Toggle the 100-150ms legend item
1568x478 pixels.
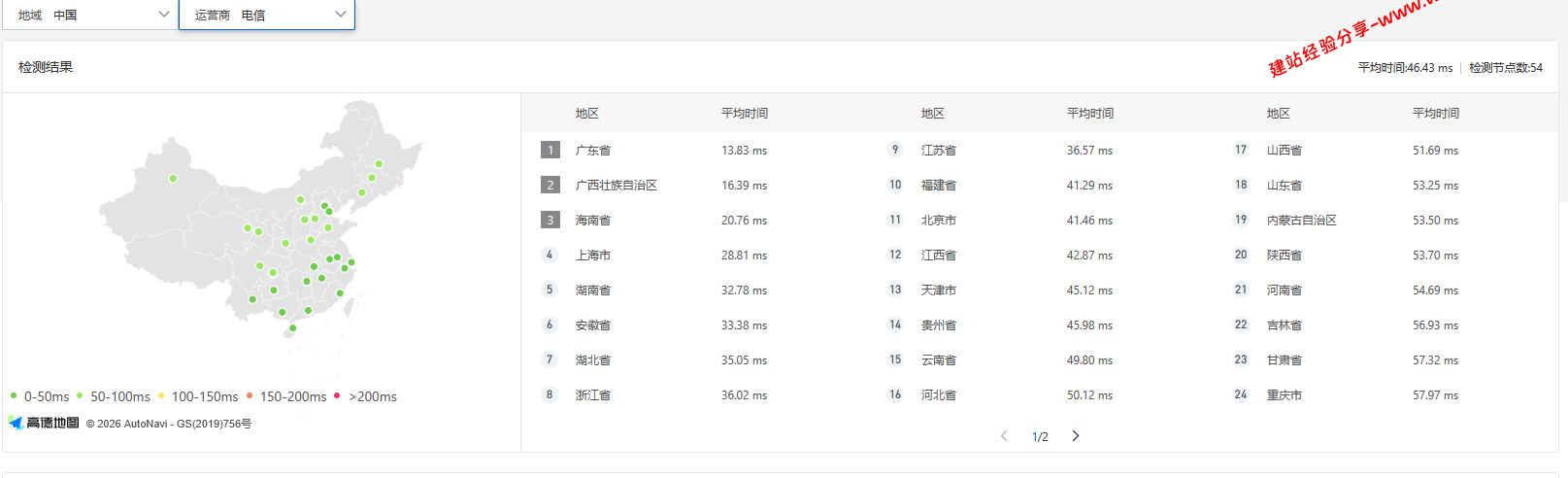point(198,396)
